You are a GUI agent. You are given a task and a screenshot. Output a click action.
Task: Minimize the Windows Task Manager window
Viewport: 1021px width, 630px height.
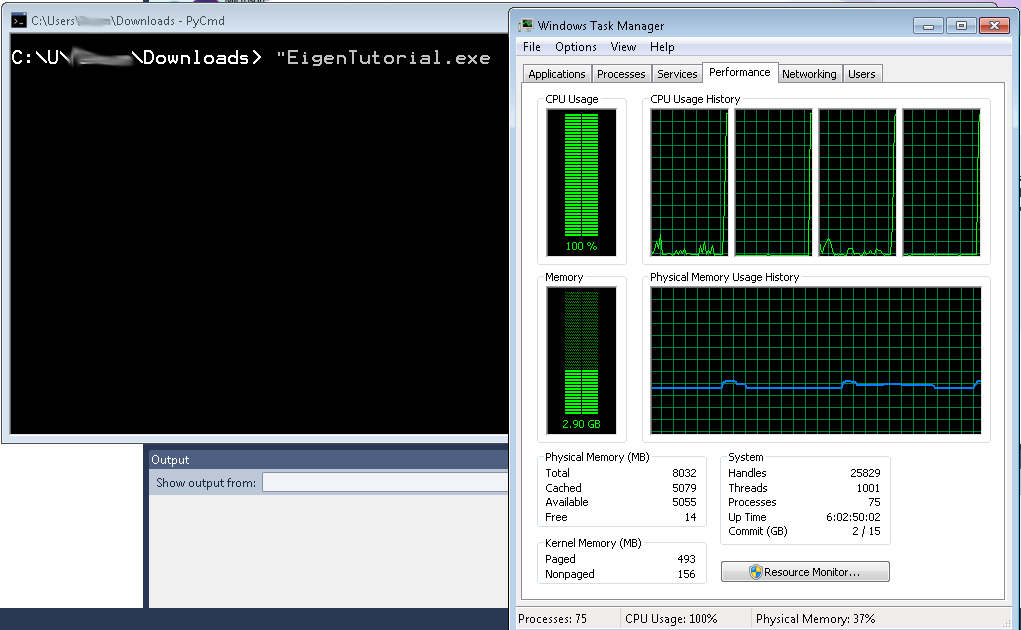pyautogui.click(x=932, y=25)
